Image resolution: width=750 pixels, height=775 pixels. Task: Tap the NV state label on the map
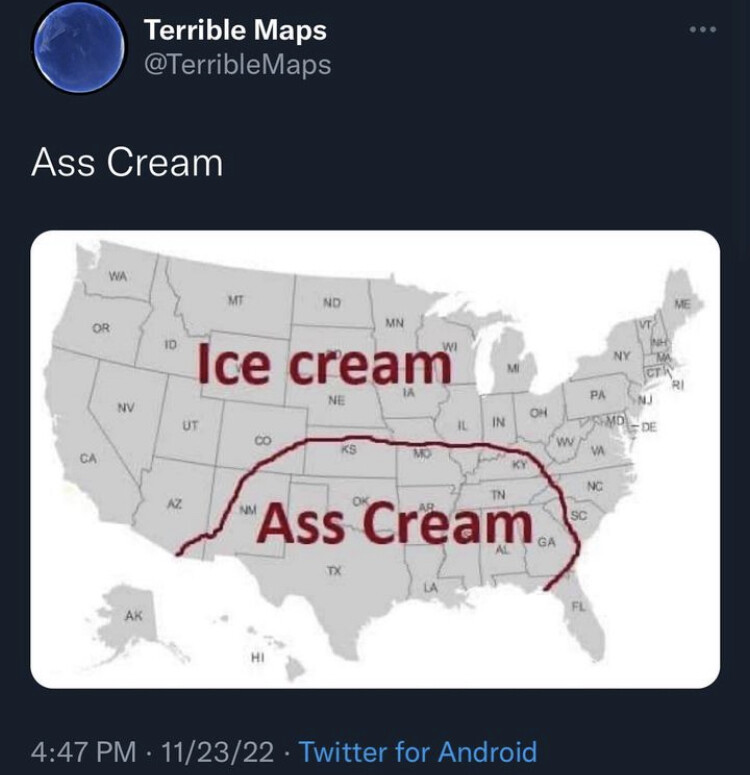(x=124, y=407)
